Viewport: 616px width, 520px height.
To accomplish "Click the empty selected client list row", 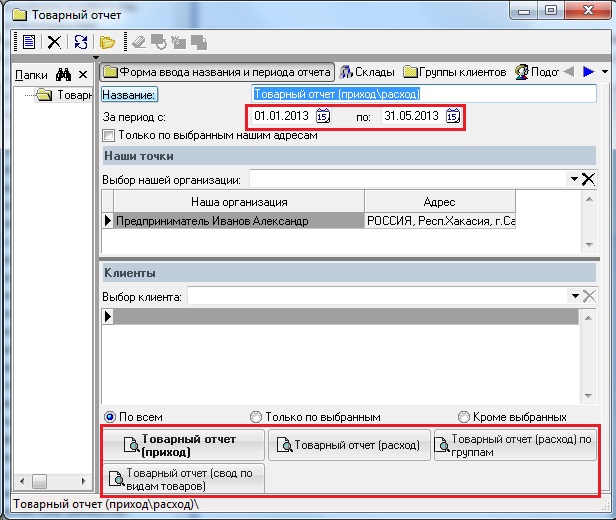I will point(346,317).
